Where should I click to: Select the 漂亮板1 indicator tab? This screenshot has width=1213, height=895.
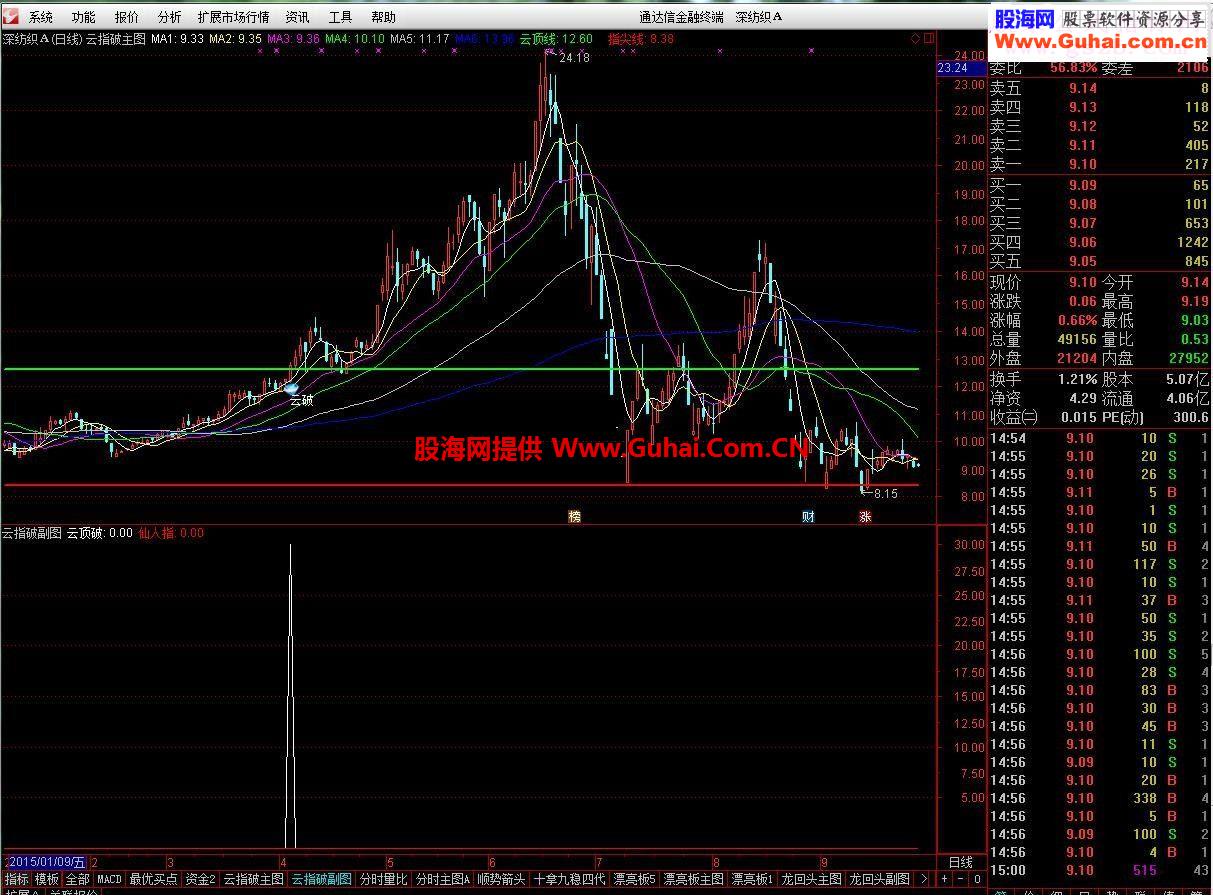(x=752, y=879)
